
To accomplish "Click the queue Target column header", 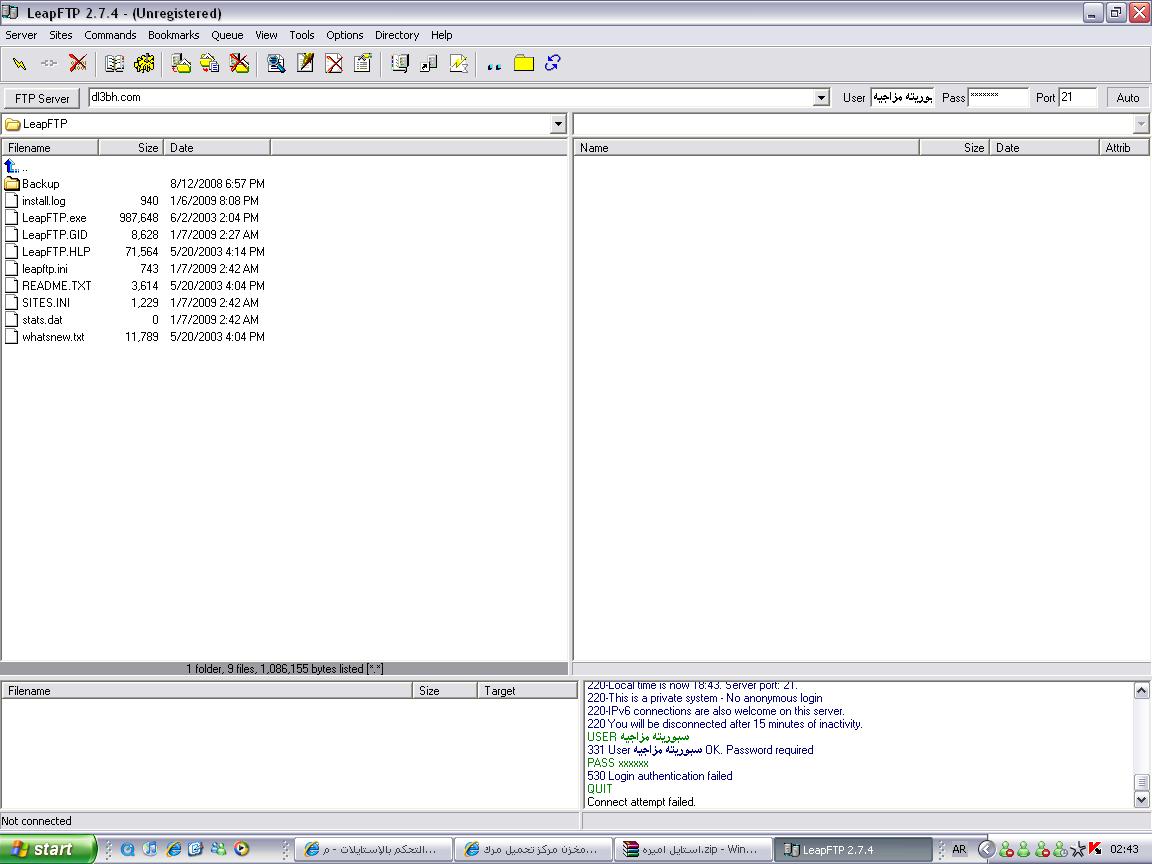I will click(528, 691).
